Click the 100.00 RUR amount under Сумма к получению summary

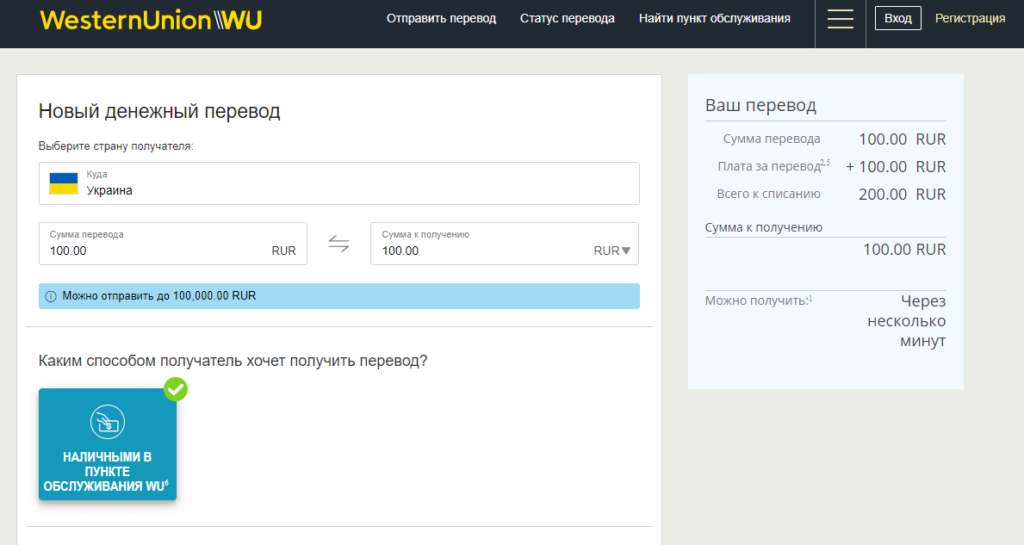tap(904, 249)
